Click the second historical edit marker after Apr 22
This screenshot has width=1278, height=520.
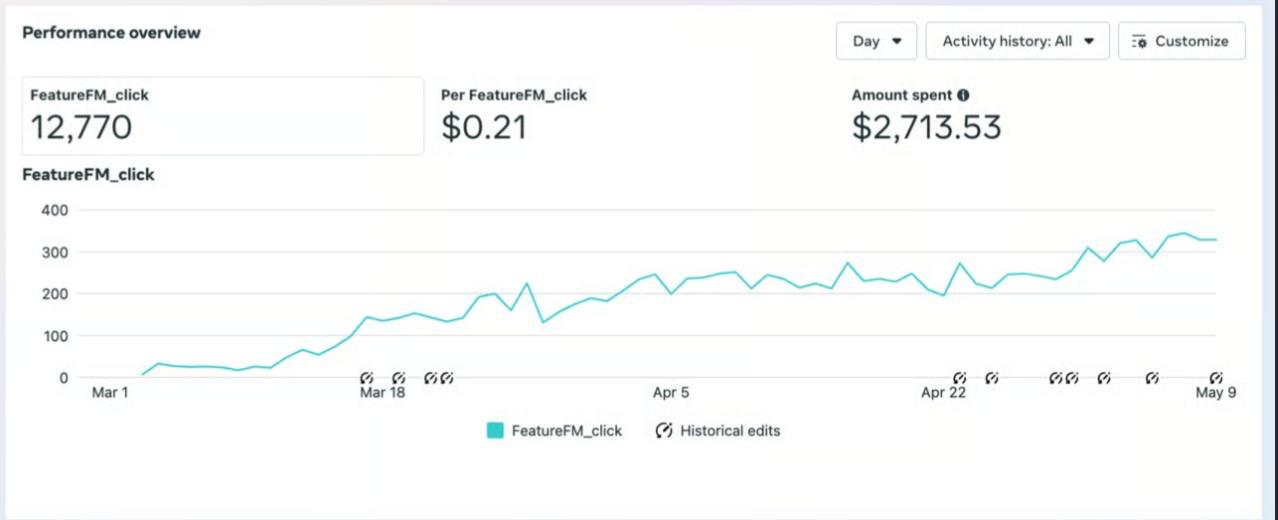click(1056, 378)
